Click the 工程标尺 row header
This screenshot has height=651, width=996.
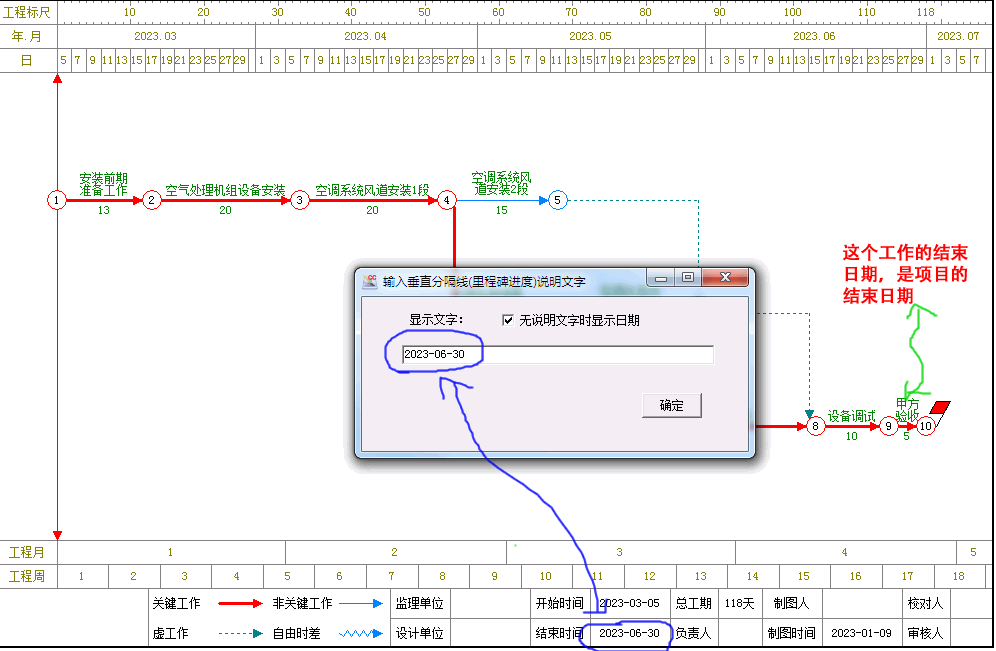(27, 12)
